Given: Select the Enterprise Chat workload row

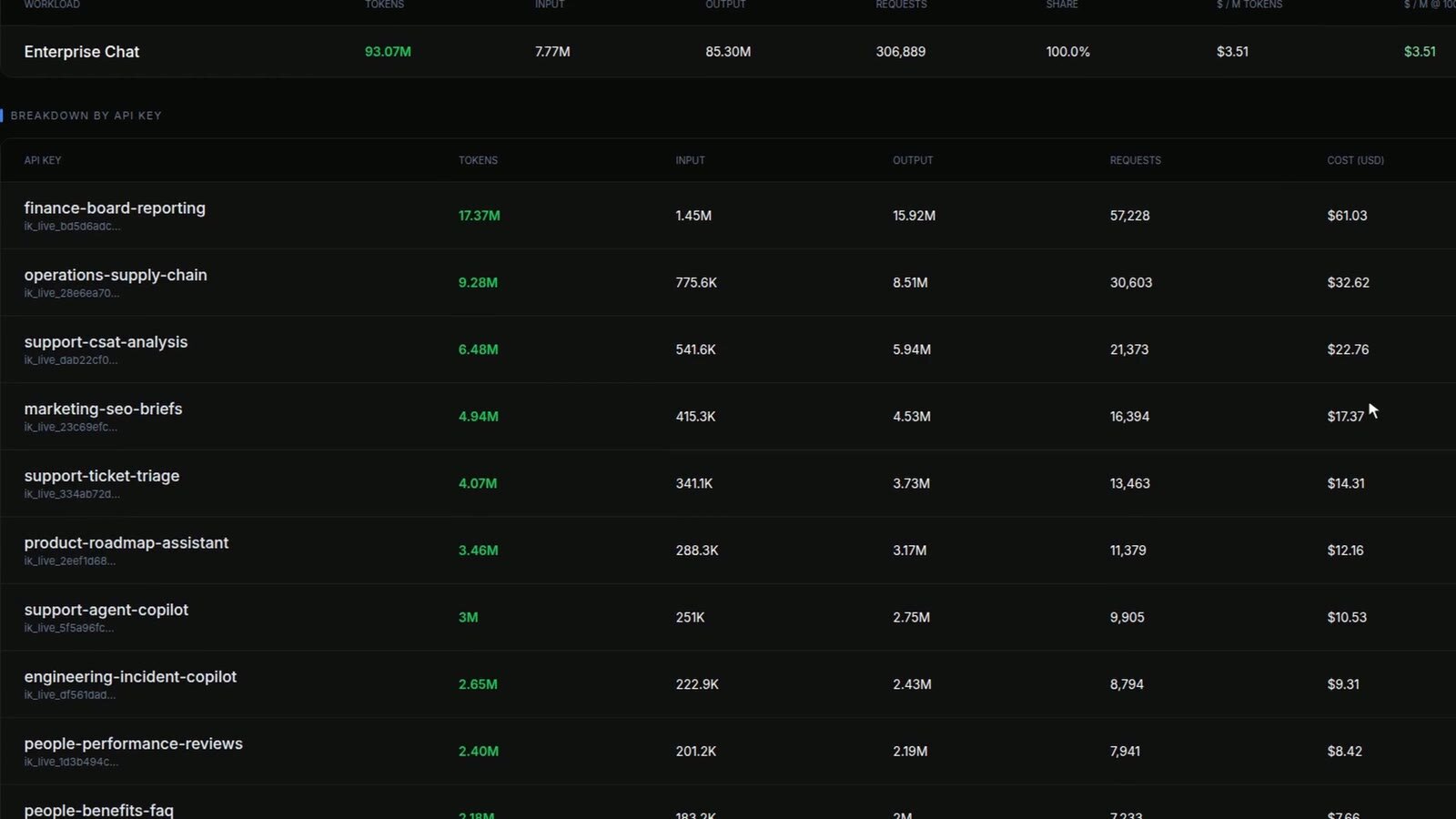Looking at the screenshot, I should (728, 52).
